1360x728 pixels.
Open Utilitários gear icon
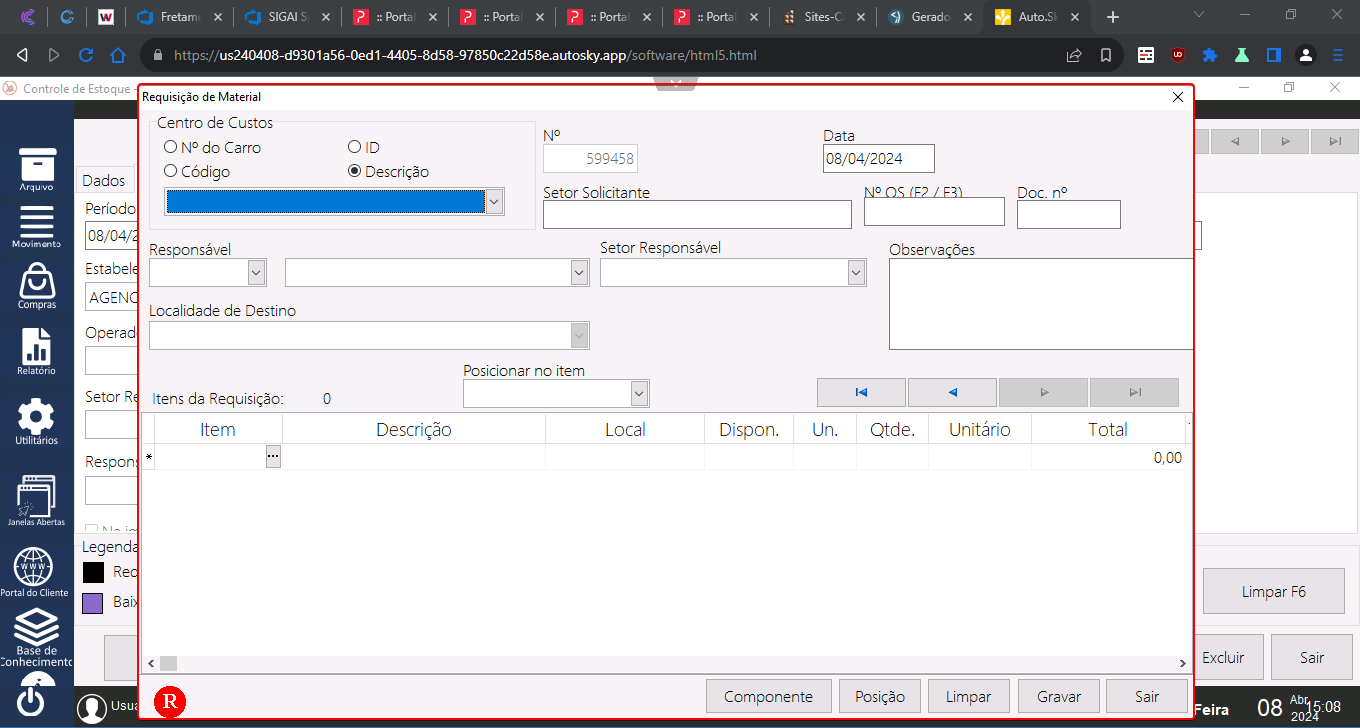pos(37,421)
